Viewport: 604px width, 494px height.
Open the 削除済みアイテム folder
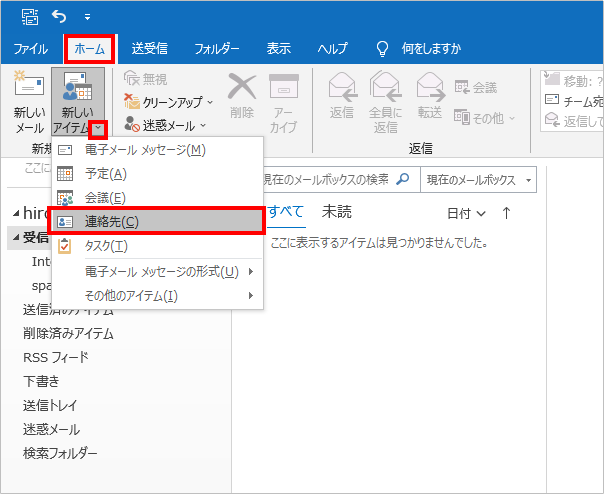(68, 333)
